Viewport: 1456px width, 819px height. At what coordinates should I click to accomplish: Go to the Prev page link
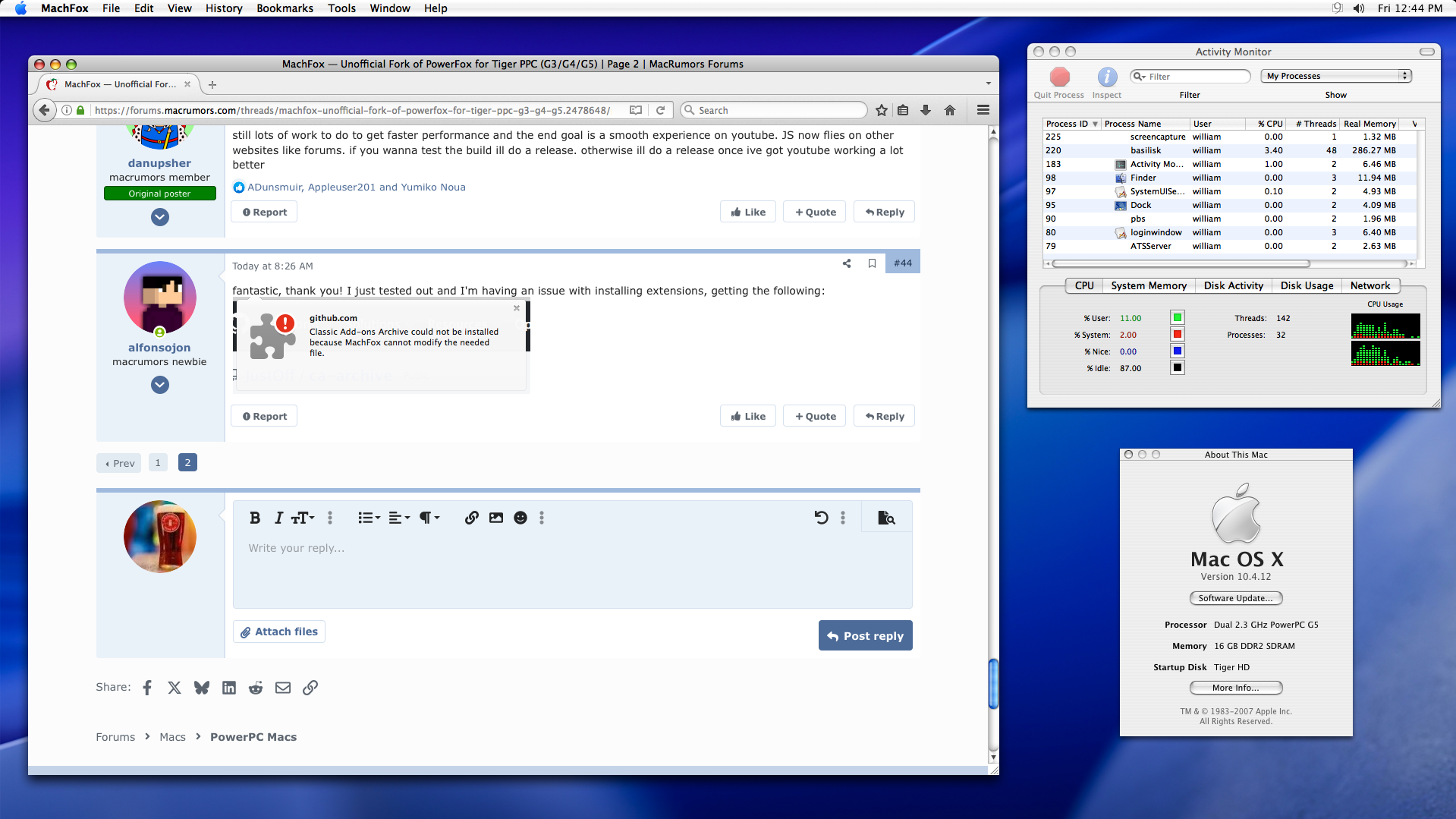[x=119, y=463]
